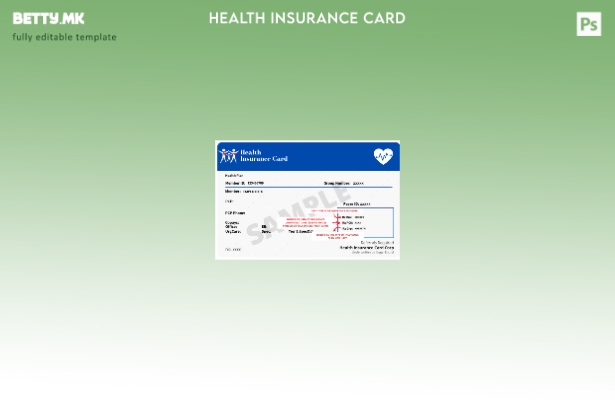
Task: Click the Member ID line on card
Action: [x=245, y=183]
